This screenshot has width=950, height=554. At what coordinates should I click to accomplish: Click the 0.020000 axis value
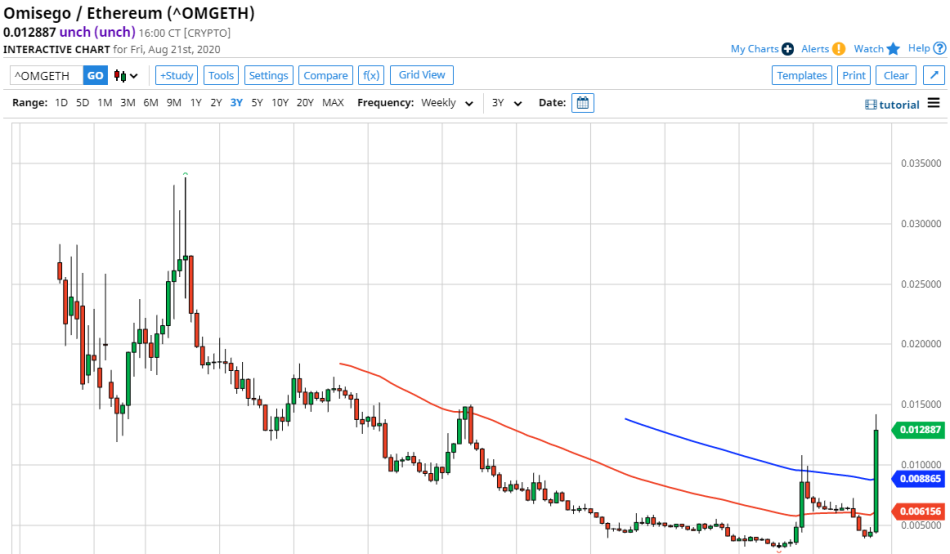(921, 344)
